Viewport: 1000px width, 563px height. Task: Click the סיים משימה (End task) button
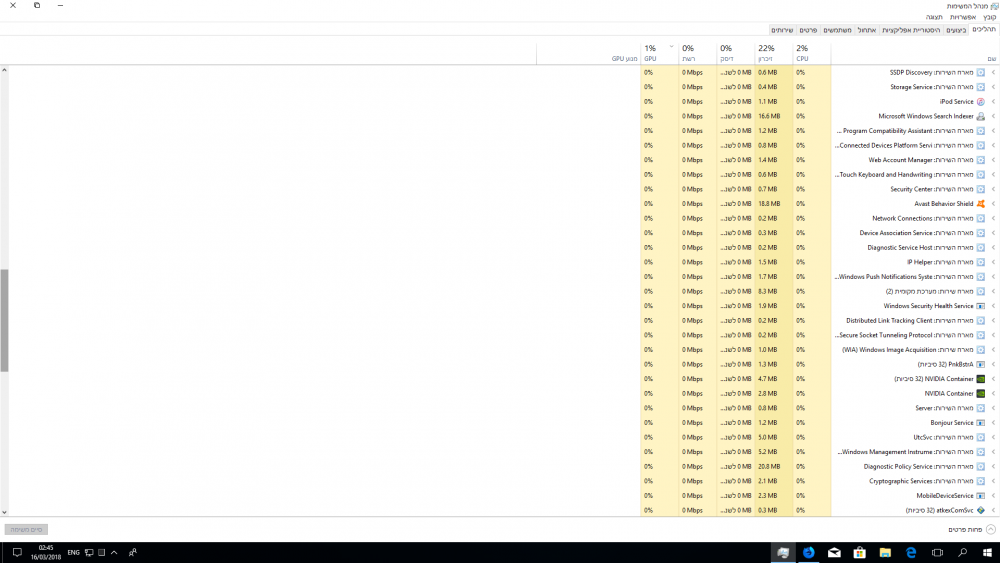26,529
